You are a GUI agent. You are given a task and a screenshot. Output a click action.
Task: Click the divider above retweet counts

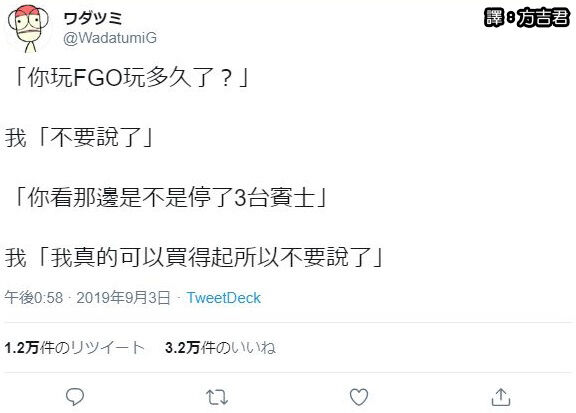(288, 323)
